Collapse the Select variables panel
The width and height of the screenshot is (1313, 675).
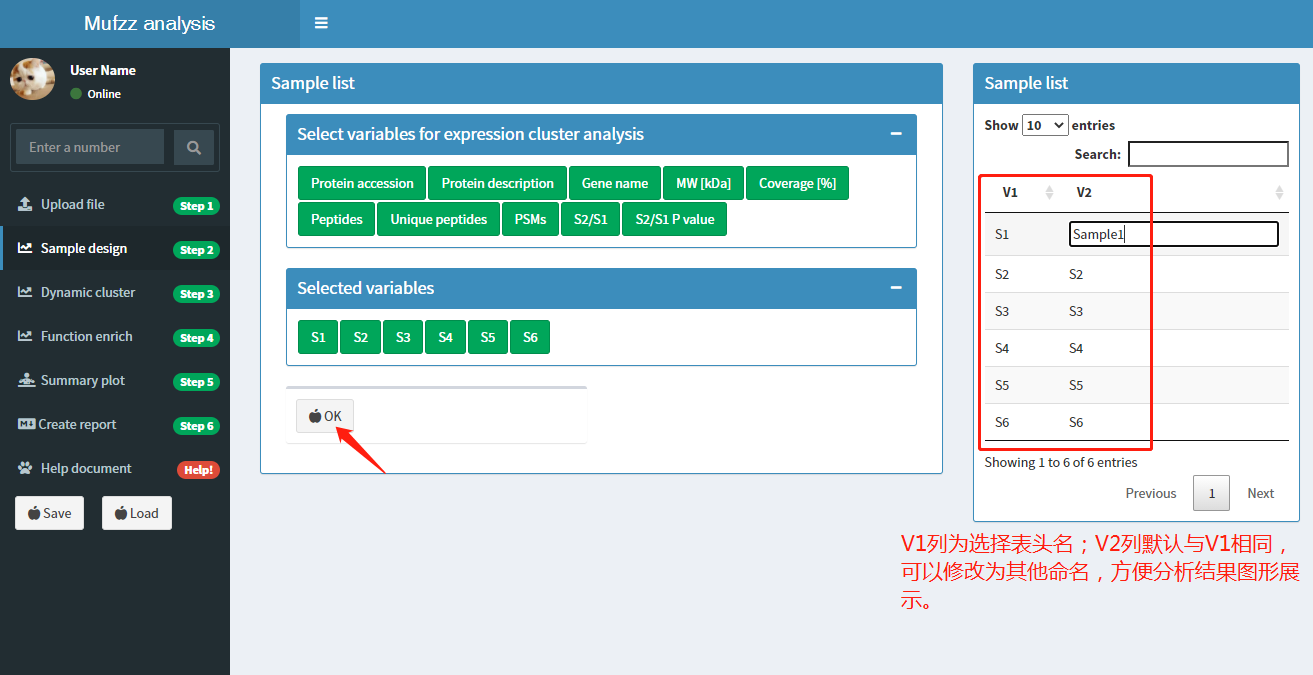pos(896,134)
